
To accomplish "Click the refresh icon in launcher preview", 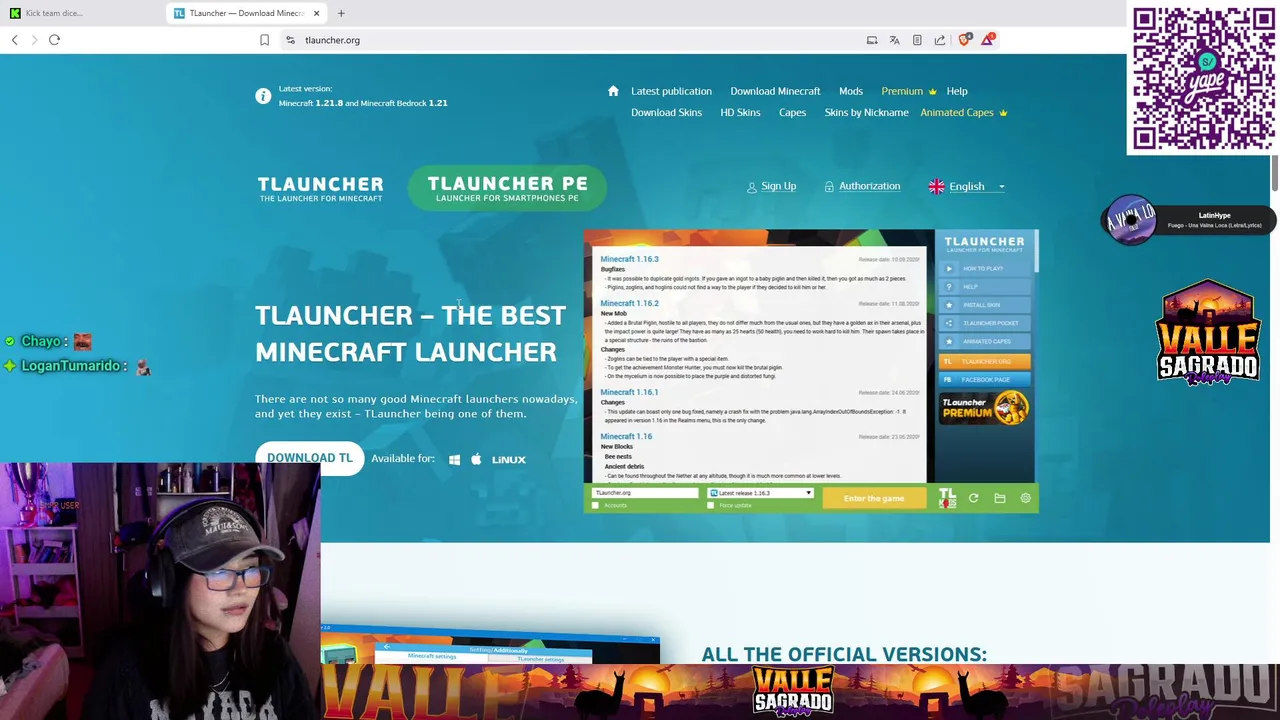I will (x=973, y=498).
